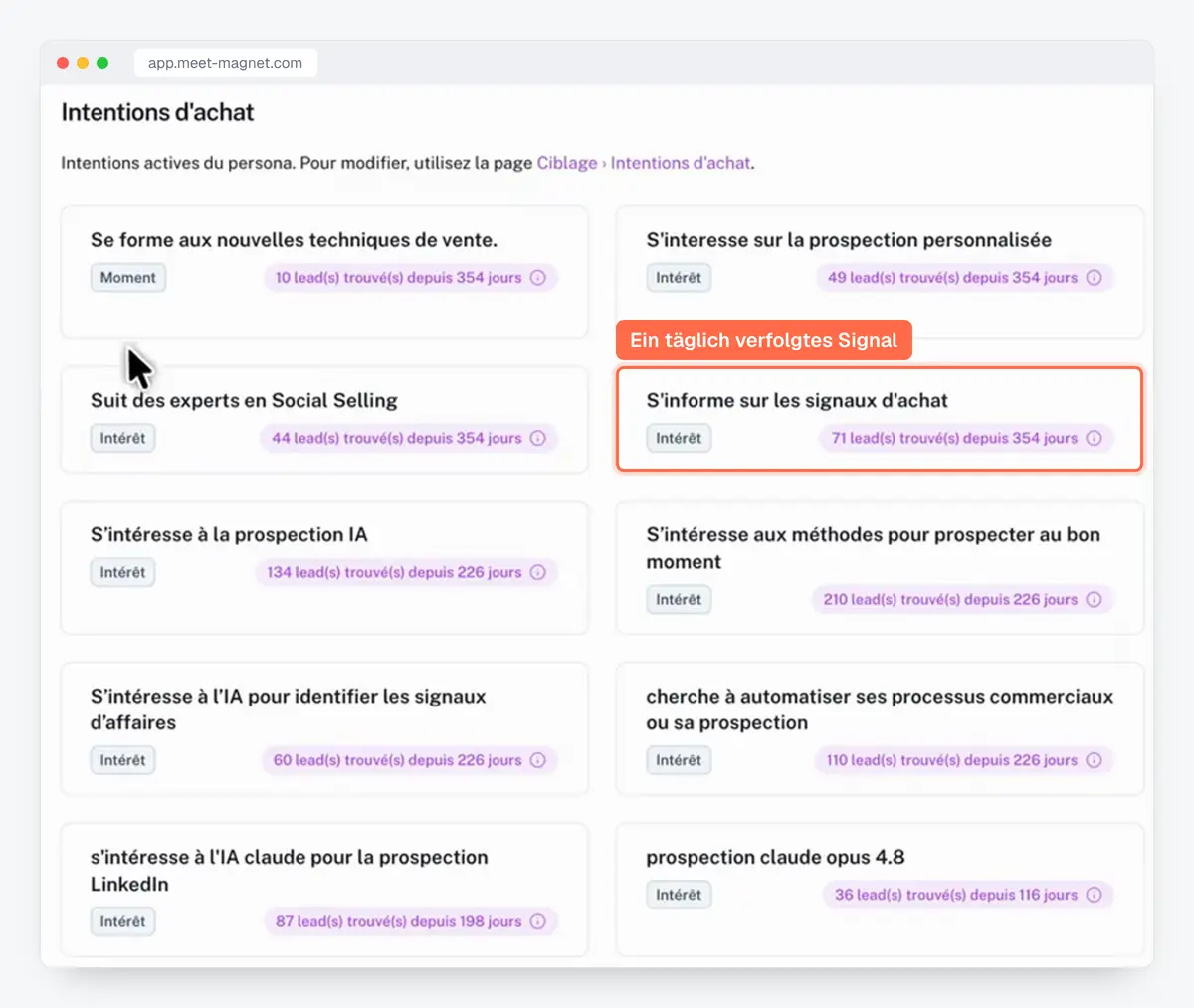Click '134 lead(s) trouvé(s) depuis 226 jours' badge
Image resolution: width=1194 pixels, height=1008 pixels.
pos(406,572)
